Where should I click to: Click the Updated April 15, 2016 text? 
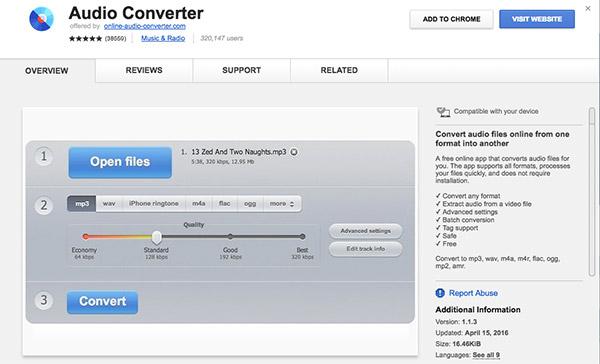[x=472, y=333]
